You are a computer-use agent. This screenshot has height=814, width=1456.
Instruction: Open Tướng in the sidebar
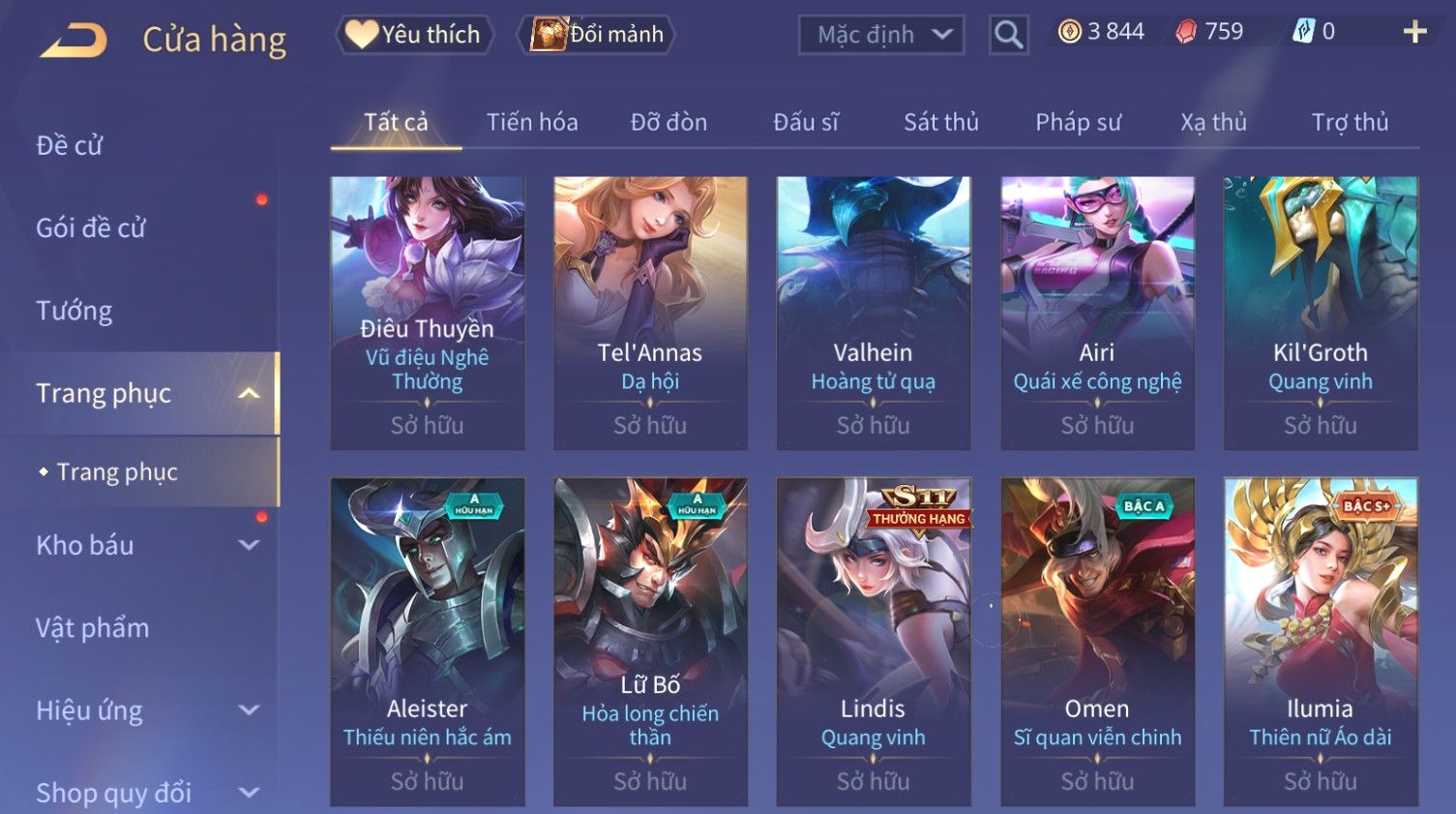[74, 311]
